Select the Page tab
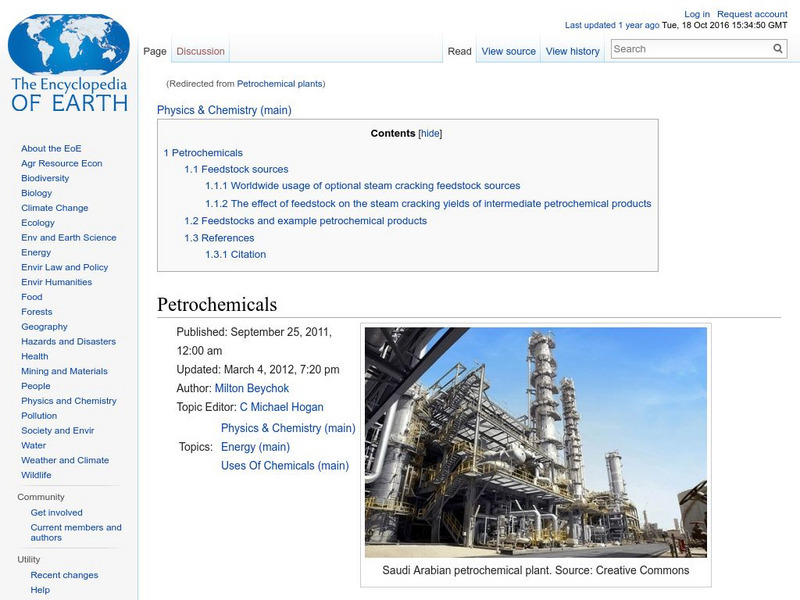The width and height of the screenshot is (800, 600). 155,50
